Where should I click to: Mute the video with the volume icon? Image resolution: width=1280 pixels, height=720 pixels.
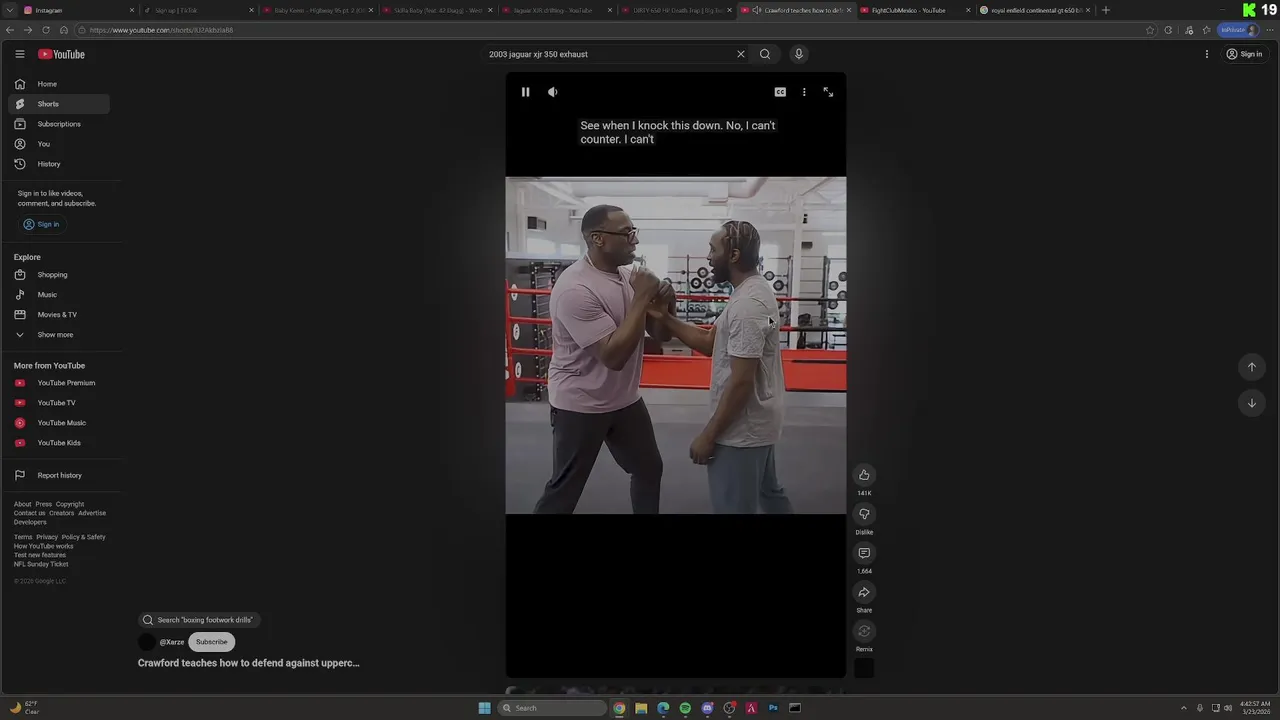point(552,92)
